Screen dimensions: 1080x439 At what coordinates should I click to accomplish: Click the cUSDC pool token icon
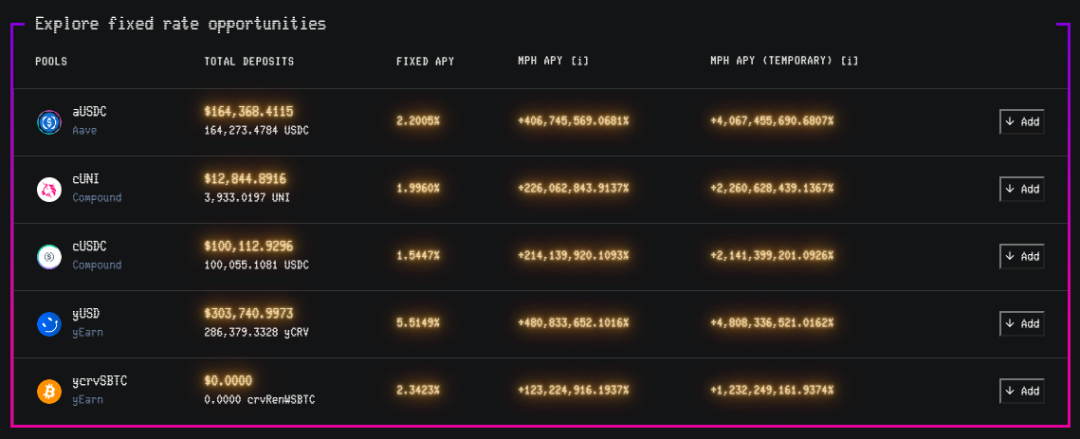click(49, 256)
